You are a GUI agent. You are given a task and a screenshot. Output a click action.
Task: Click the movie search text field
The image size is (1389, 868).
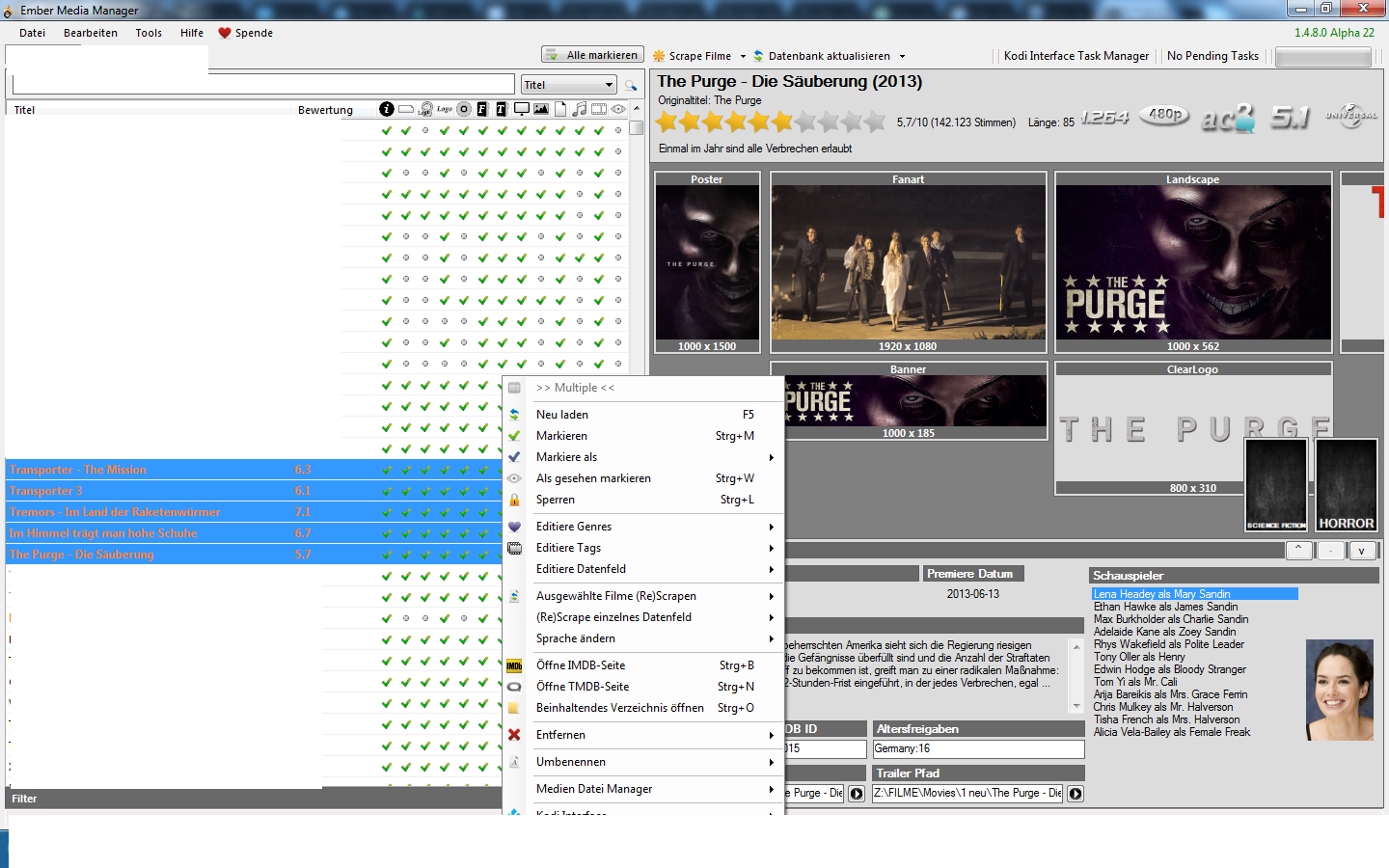(x=263, y=84)
